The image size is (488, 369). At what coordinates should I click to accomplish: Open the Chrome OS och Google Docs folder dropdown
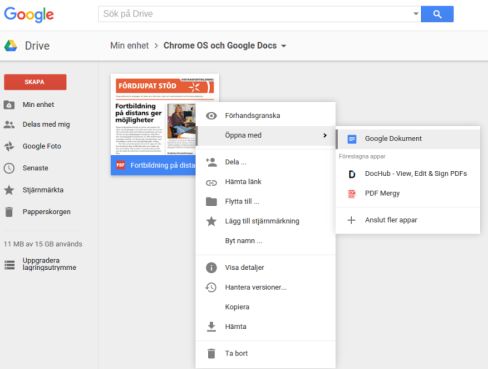click(x=284, y=46)
